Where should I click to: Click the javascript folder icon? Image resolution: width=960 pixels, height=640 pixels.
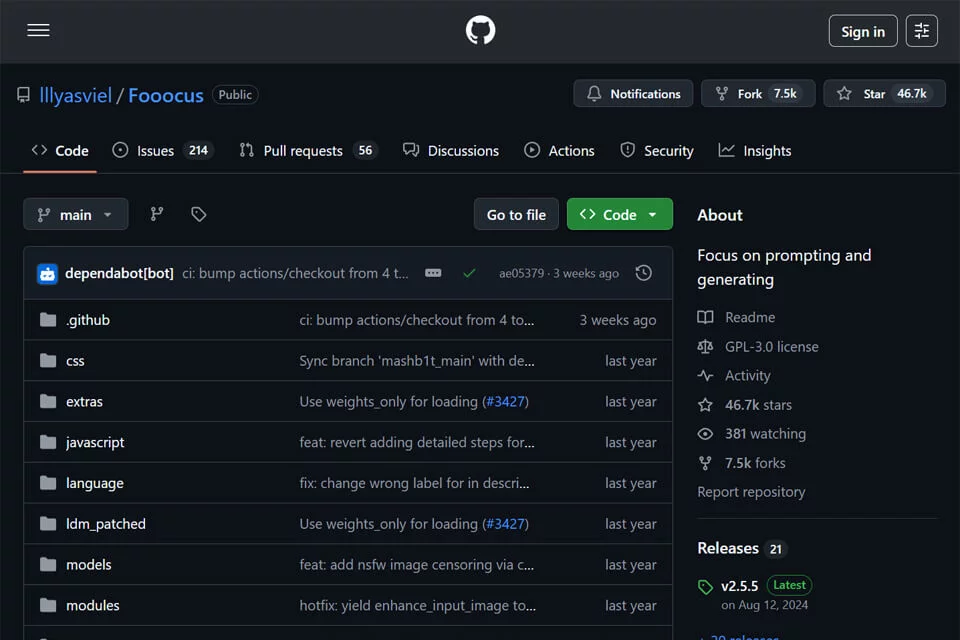48,442
